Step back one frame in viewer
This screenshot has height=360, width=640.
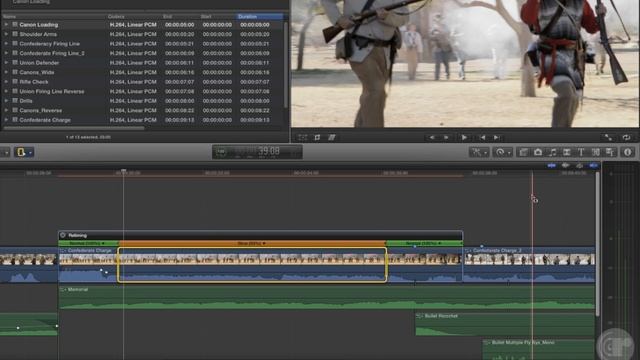coord(432,138)
